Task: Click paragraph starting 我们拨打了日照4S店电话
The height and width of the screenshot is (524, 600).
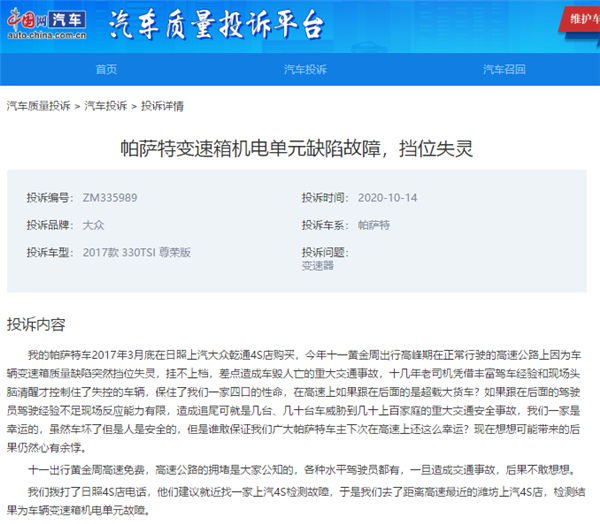Action: point(296,501)
